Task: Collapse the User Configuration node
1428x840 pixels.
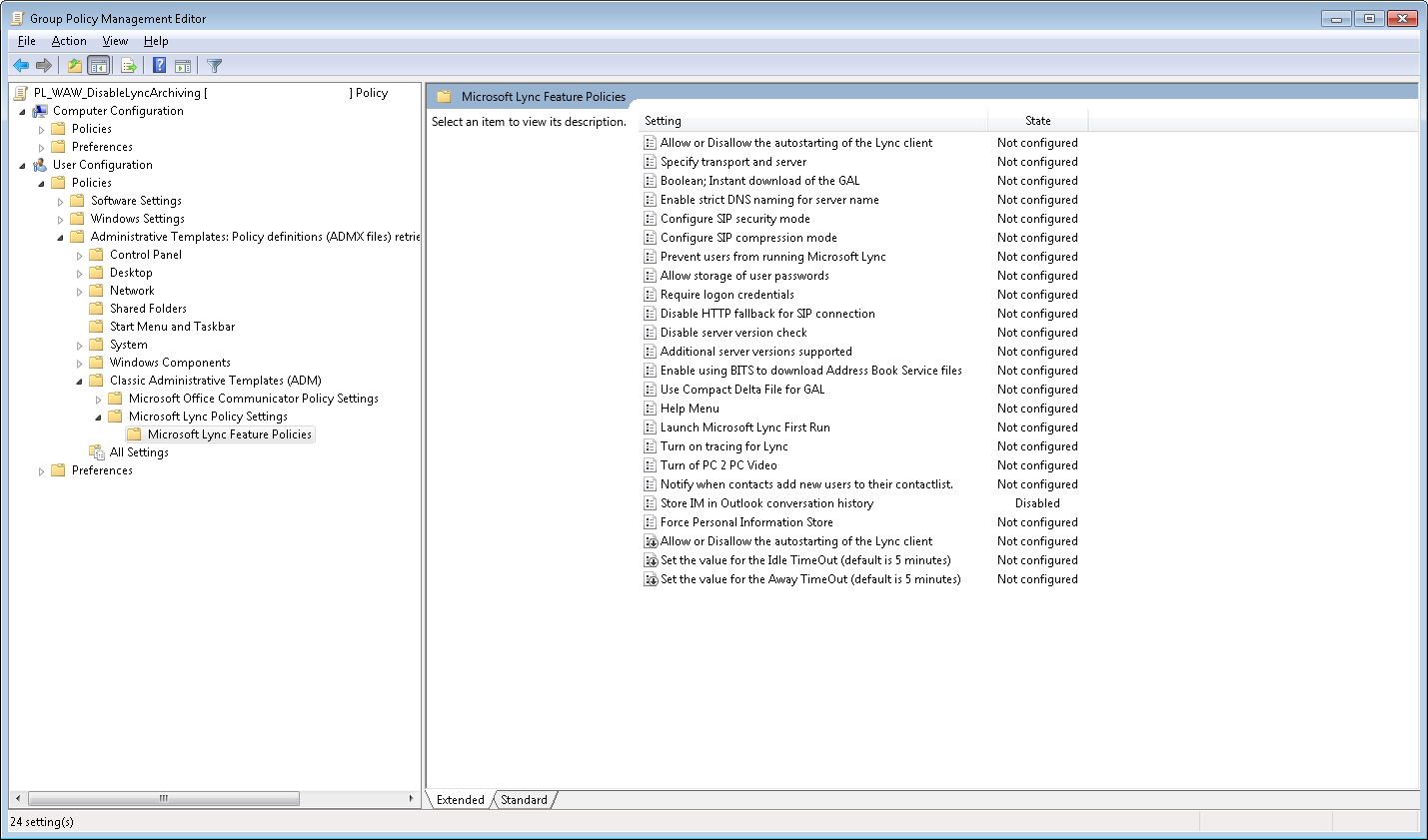Action: (22, 166)
